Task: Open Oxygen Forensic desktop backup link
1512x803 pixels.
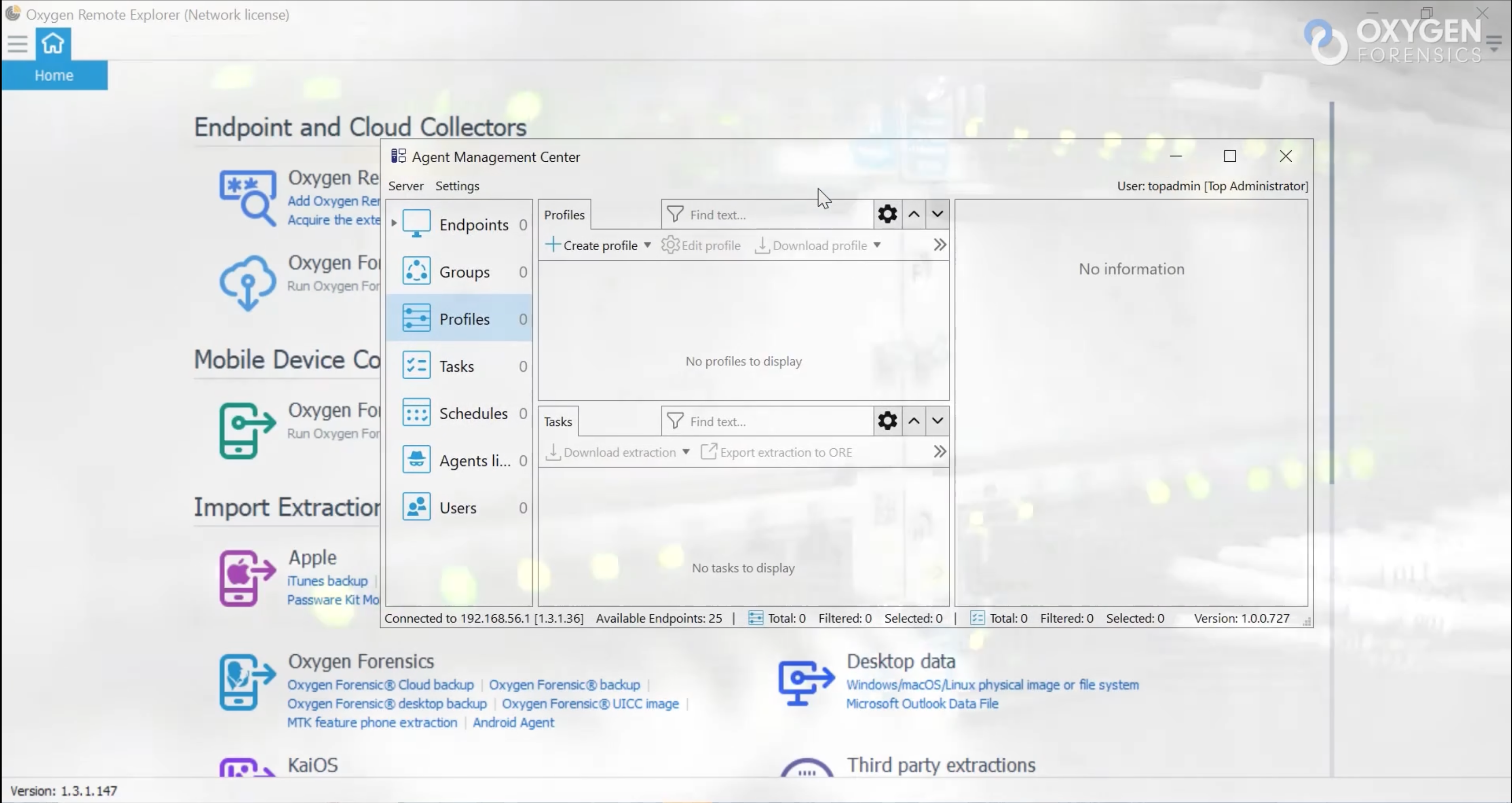Action: 387,703
